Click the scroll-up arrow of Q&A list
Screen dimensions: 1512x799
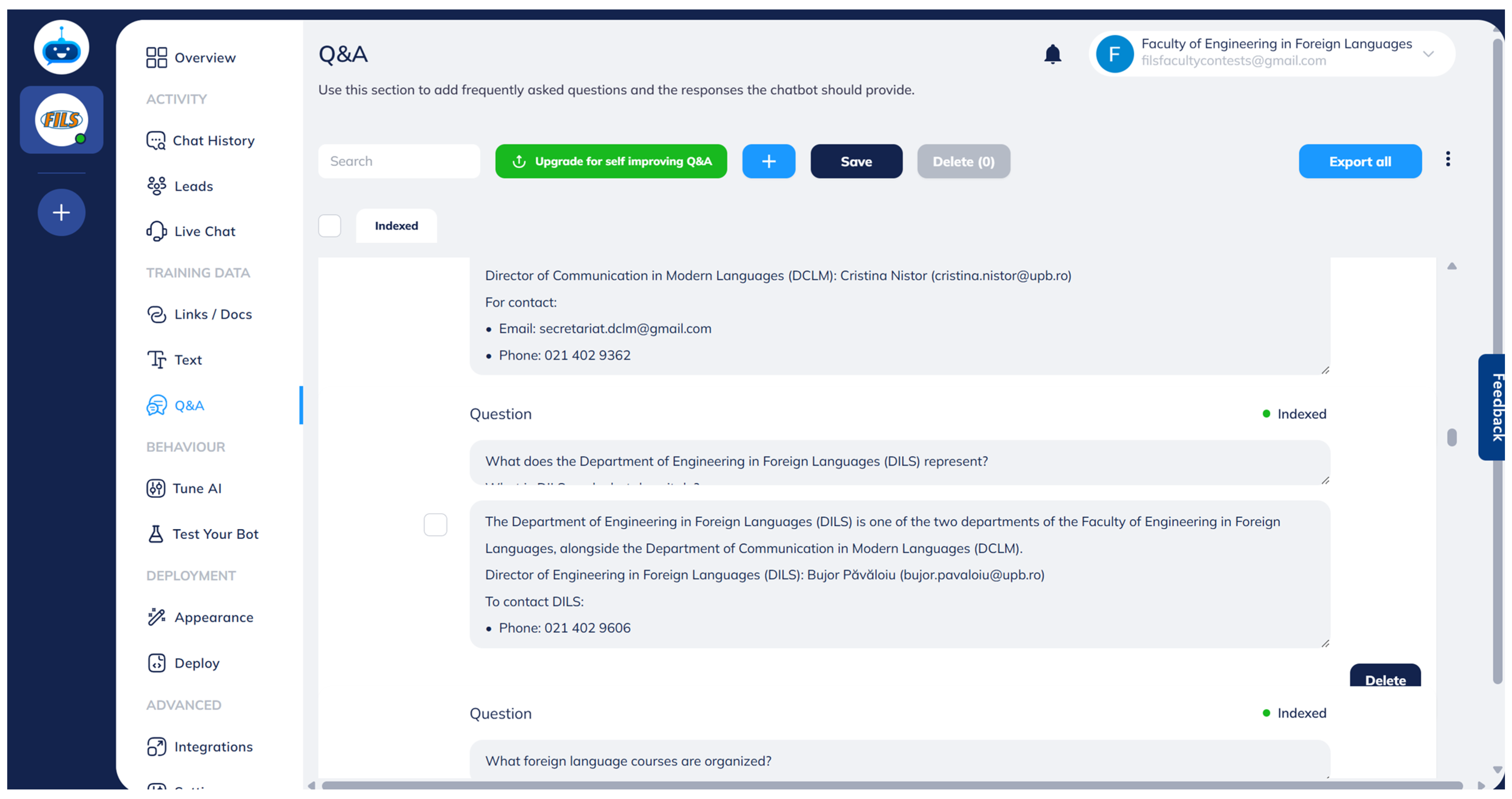coord(1451,266)
